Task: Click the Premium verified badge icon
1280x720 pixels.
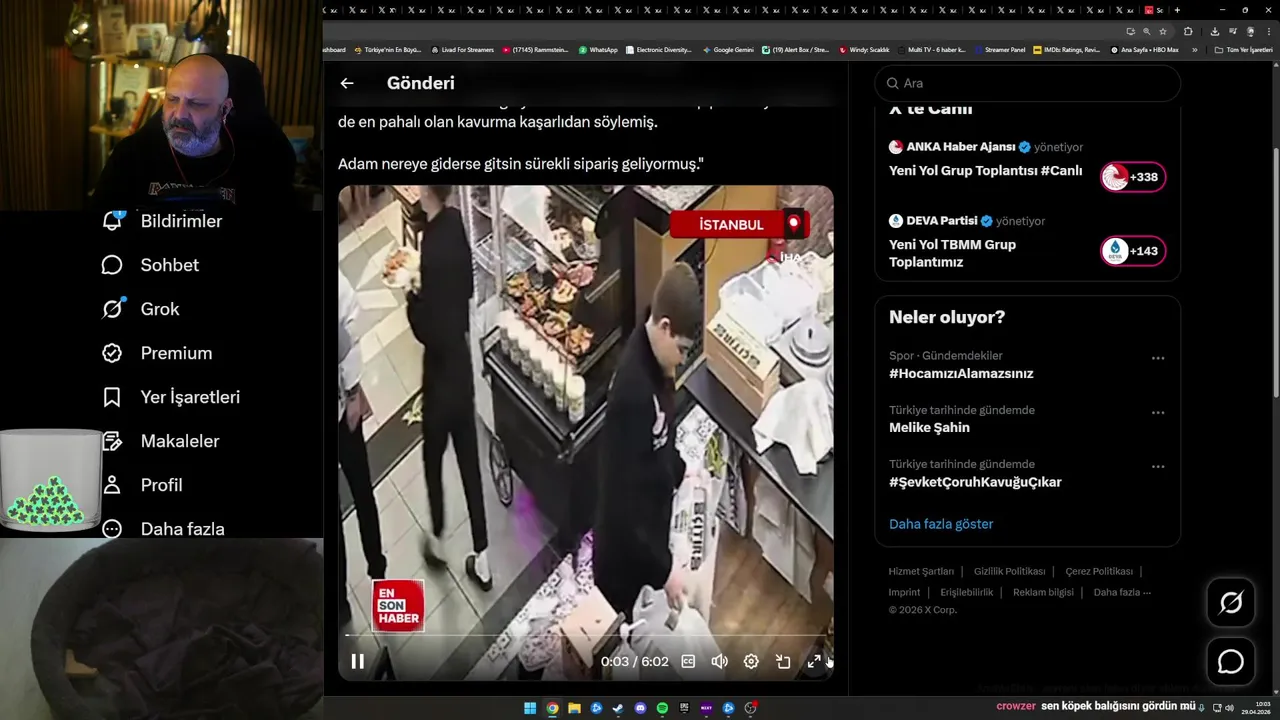Action: tap(112, 353)
